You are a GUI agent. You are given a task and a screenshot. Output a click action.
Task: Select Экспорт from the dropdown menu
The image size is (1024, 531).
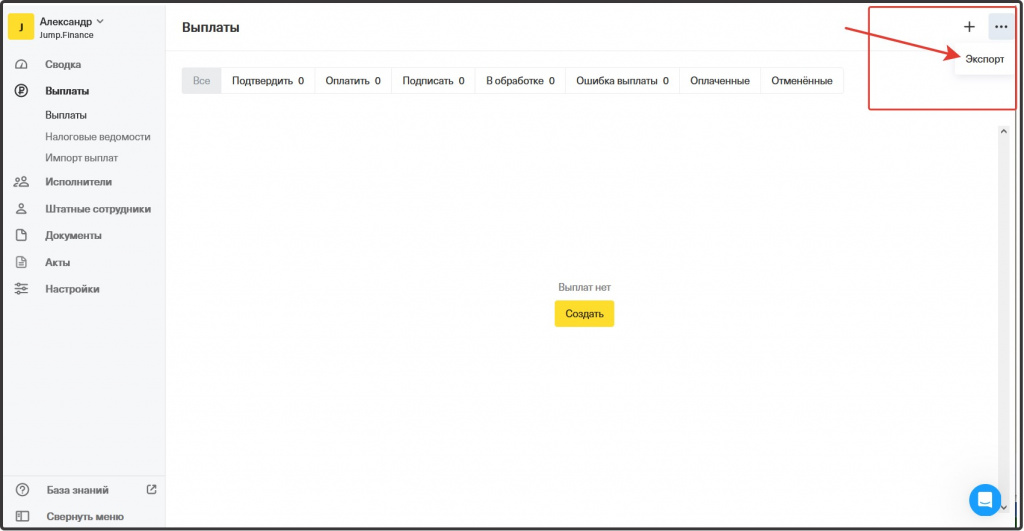pyautogui.click(x=984, y=59)
